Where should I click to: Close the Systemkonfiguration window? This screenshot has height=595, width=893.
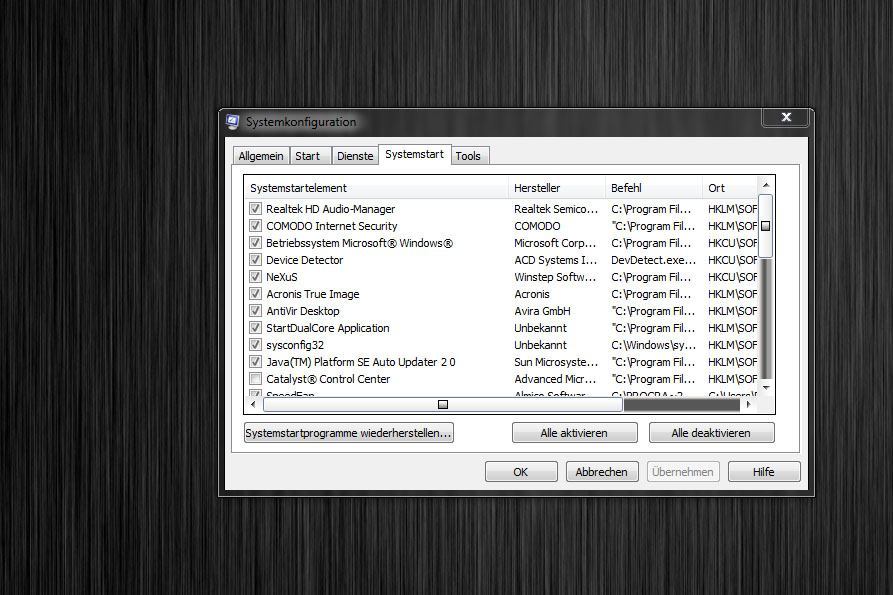786,117
